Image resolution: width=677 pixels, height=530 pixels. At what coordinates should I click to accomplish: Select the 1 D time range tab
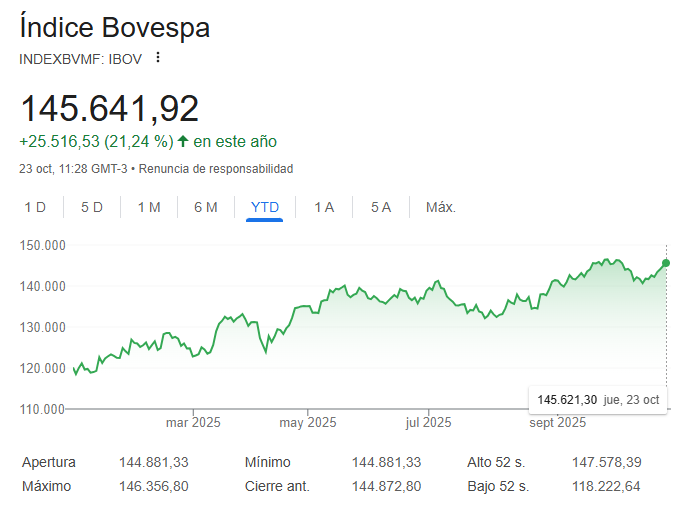point(35,207)
